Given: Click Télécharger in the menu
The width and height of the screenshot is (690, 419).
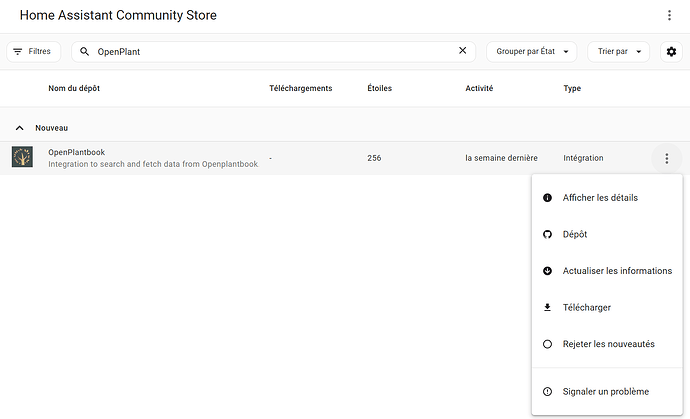Looking at the screenshot, I should tap(586, 308).
